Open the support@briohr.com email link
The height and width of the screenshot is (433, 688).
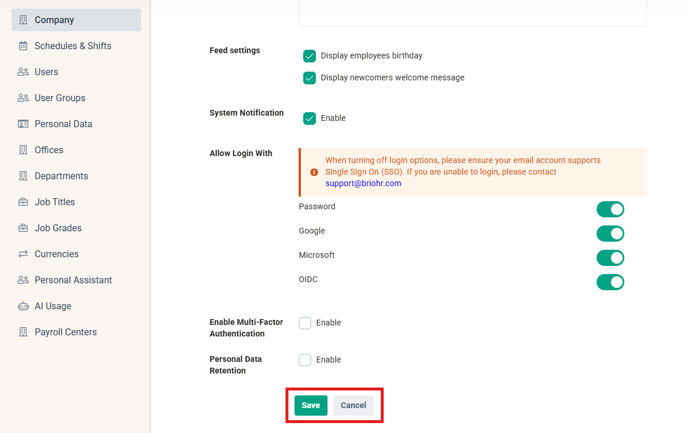pyautogui.click(x=363, y=183)
